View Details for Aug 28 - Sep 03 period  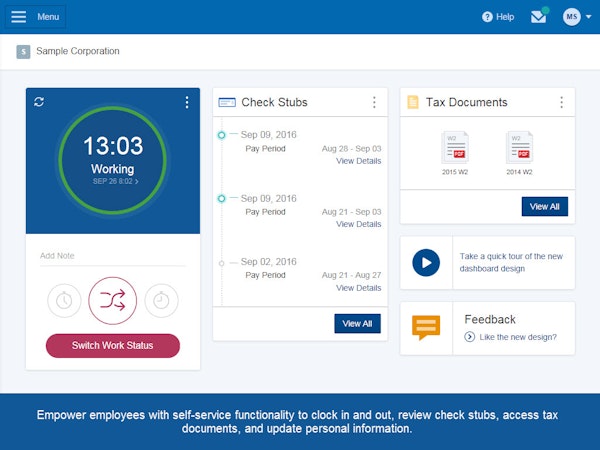[x=359, y=161]
